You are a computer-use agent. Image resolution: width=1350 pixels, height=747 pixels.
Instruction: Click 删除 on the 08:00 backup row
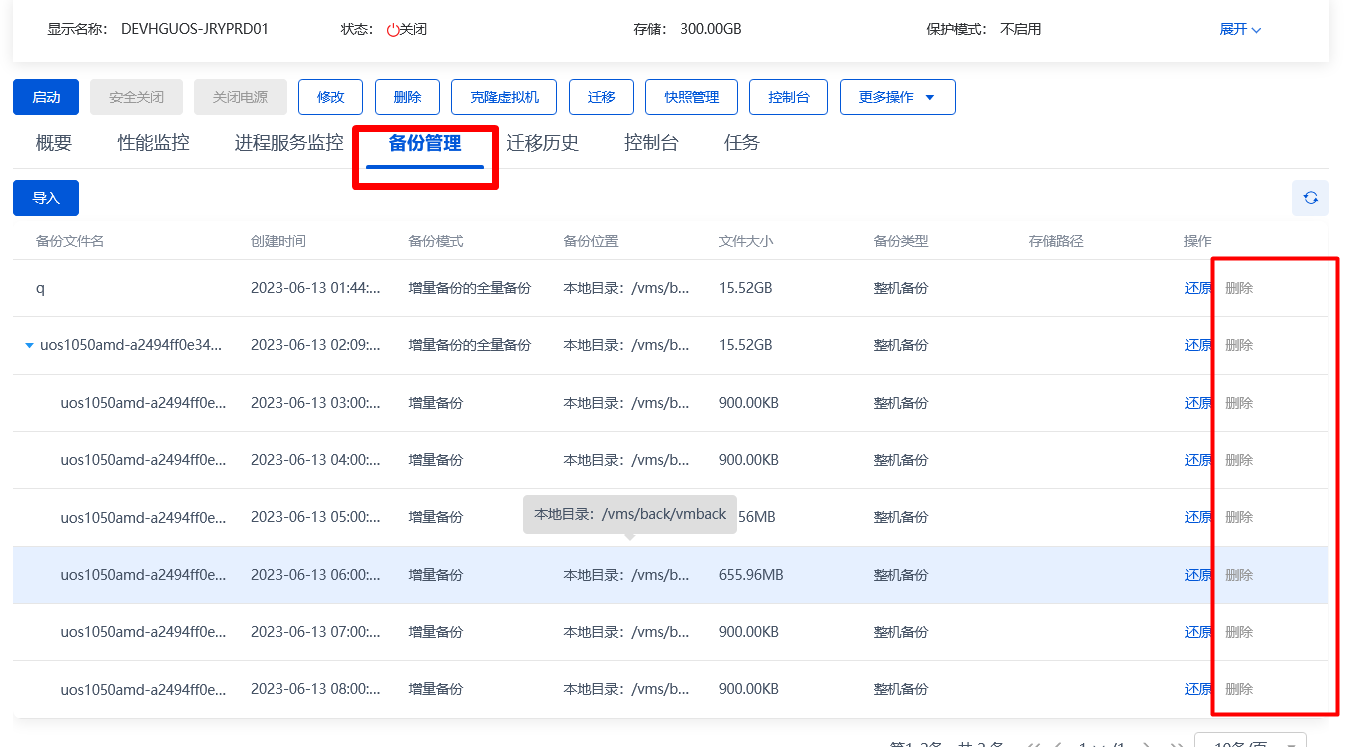[1239, 689]
